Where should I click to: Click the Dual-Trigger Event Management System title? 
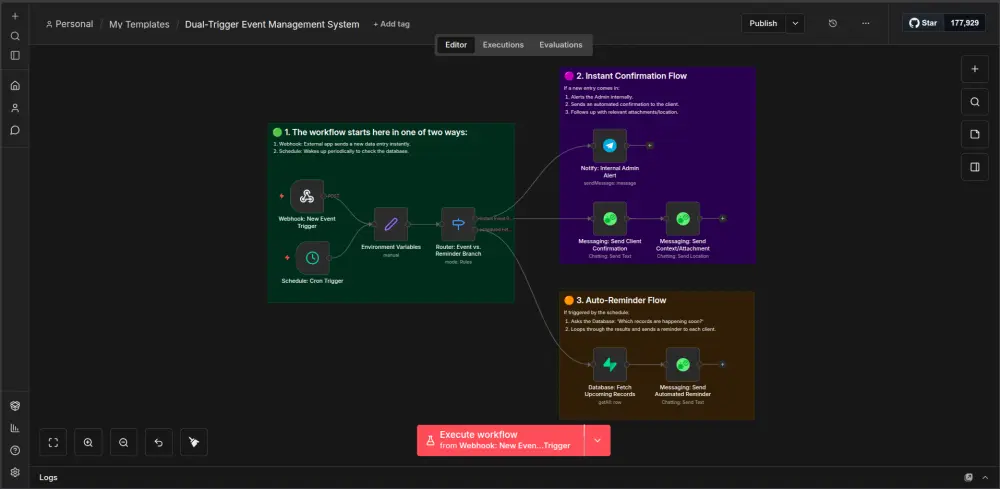pos(272,24)
